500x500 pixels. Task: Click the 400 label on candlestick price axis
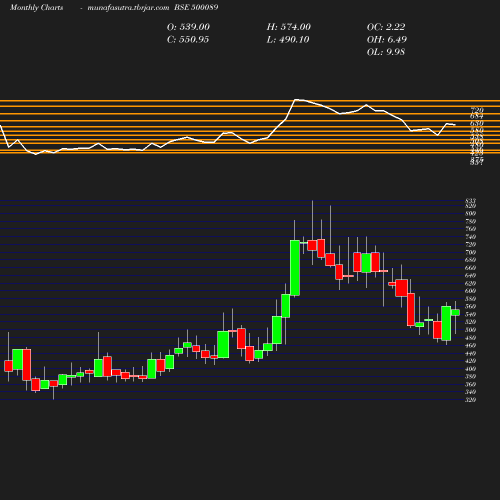point(470,369)
